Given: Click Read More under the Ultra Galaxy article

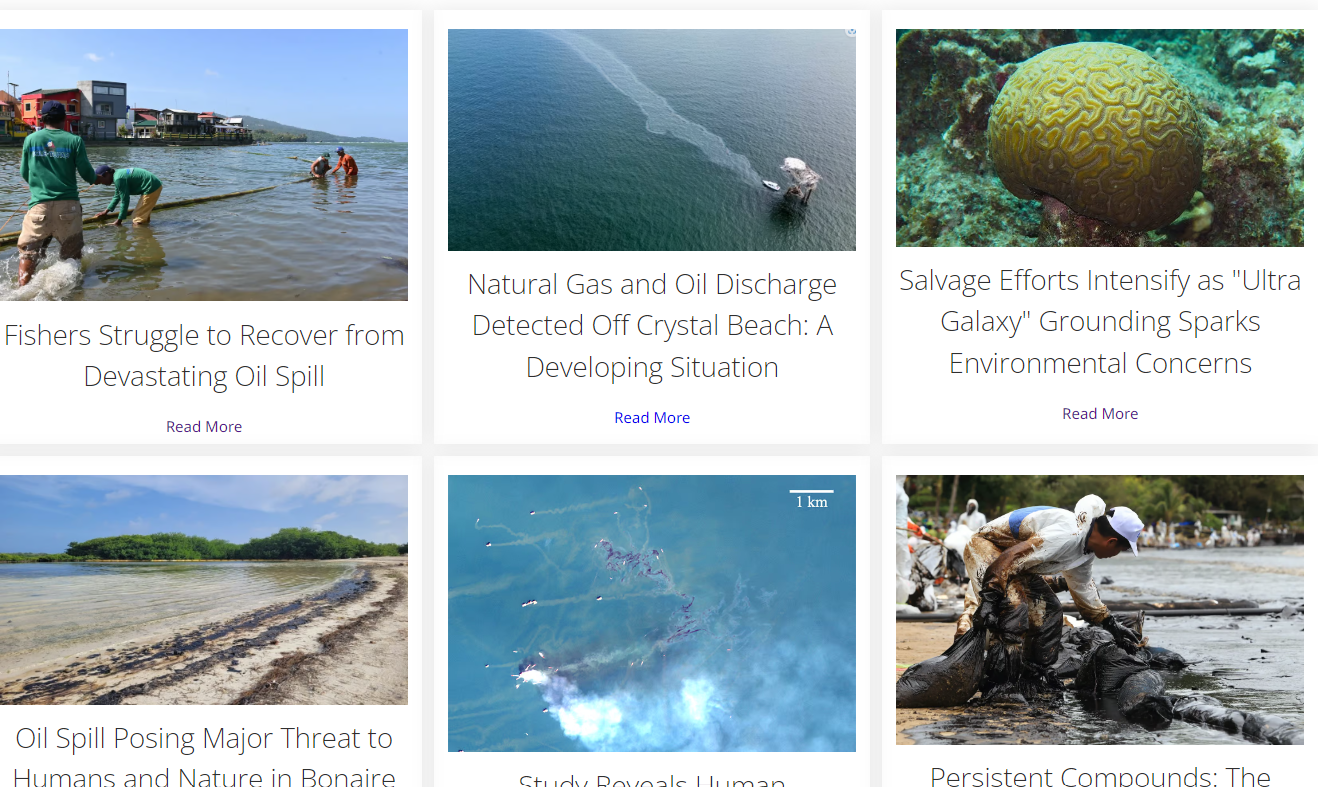Looking at the screenshot, I should tap(1100, 414).
